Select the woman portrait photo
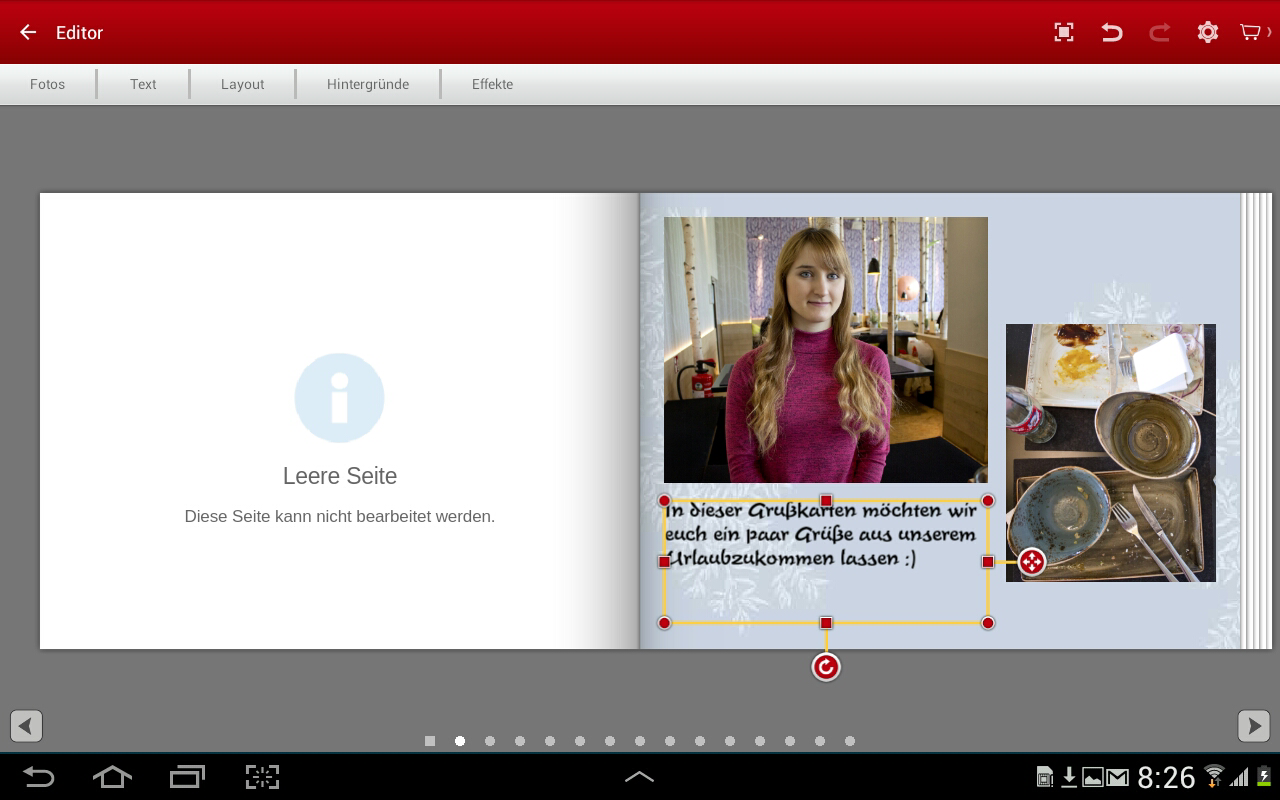This screenshot has height=800, width=1280. 825,350
